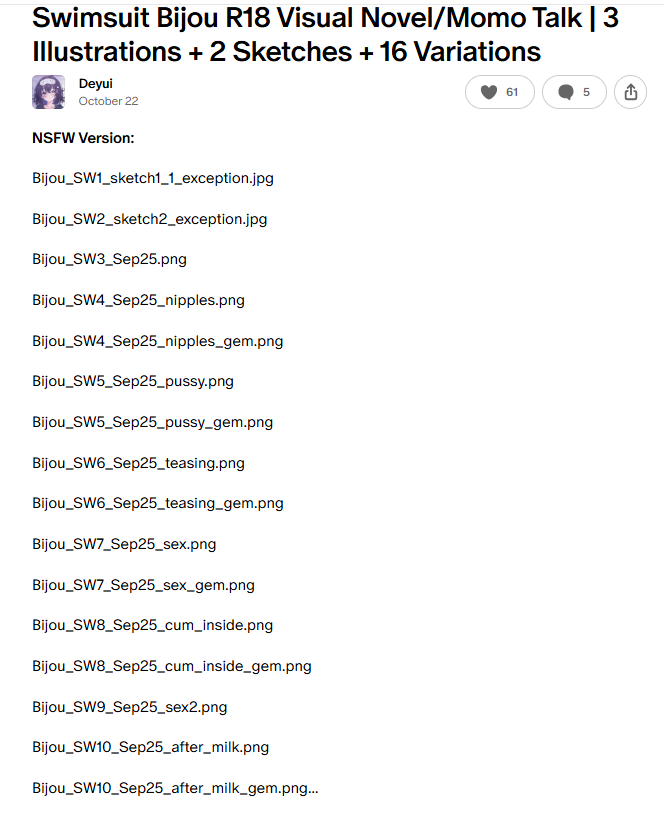Share this post using the share icon
The width and height of the screenshot is (664, 821).
(630, 92)
